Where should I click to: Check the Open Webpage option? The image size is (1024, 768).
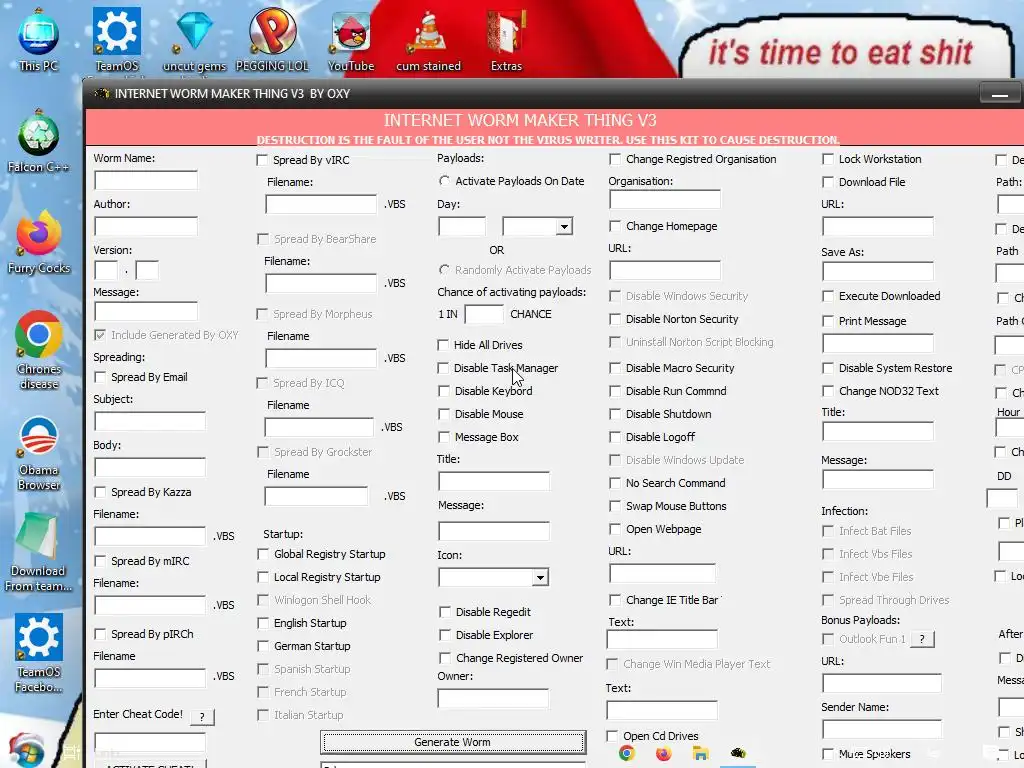click(615, 528)
